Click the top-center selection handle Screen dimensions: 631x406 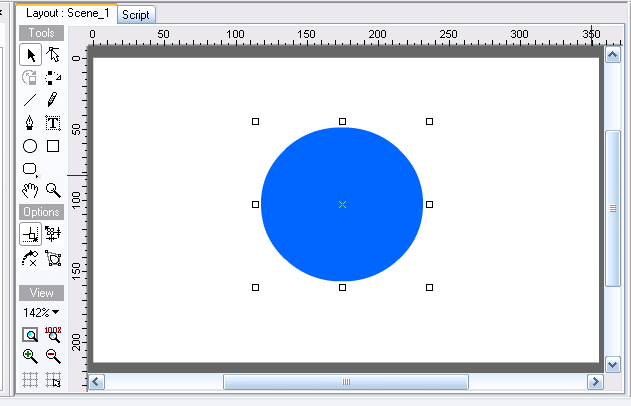point(342,122)
